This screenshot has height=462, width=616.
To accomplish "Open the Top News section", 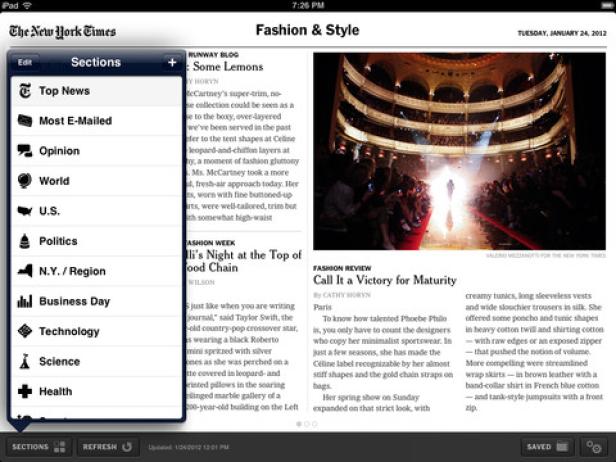I will (97, 91).
